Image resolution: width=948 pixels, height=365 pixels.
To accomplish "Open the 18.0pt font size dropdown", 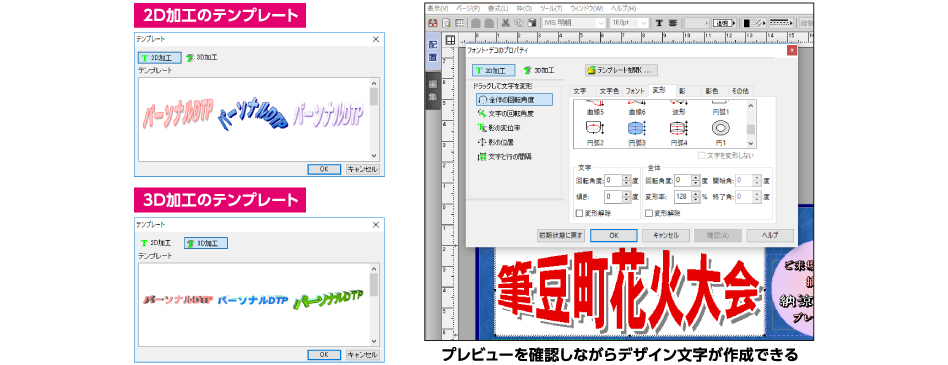I will point(629,23).
